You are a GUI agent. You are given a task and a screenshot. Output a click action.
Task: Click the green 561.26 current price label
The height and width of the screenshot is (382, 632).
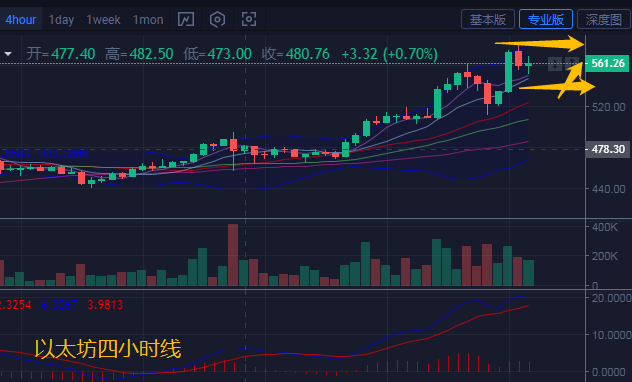click(x=607, y=63)
